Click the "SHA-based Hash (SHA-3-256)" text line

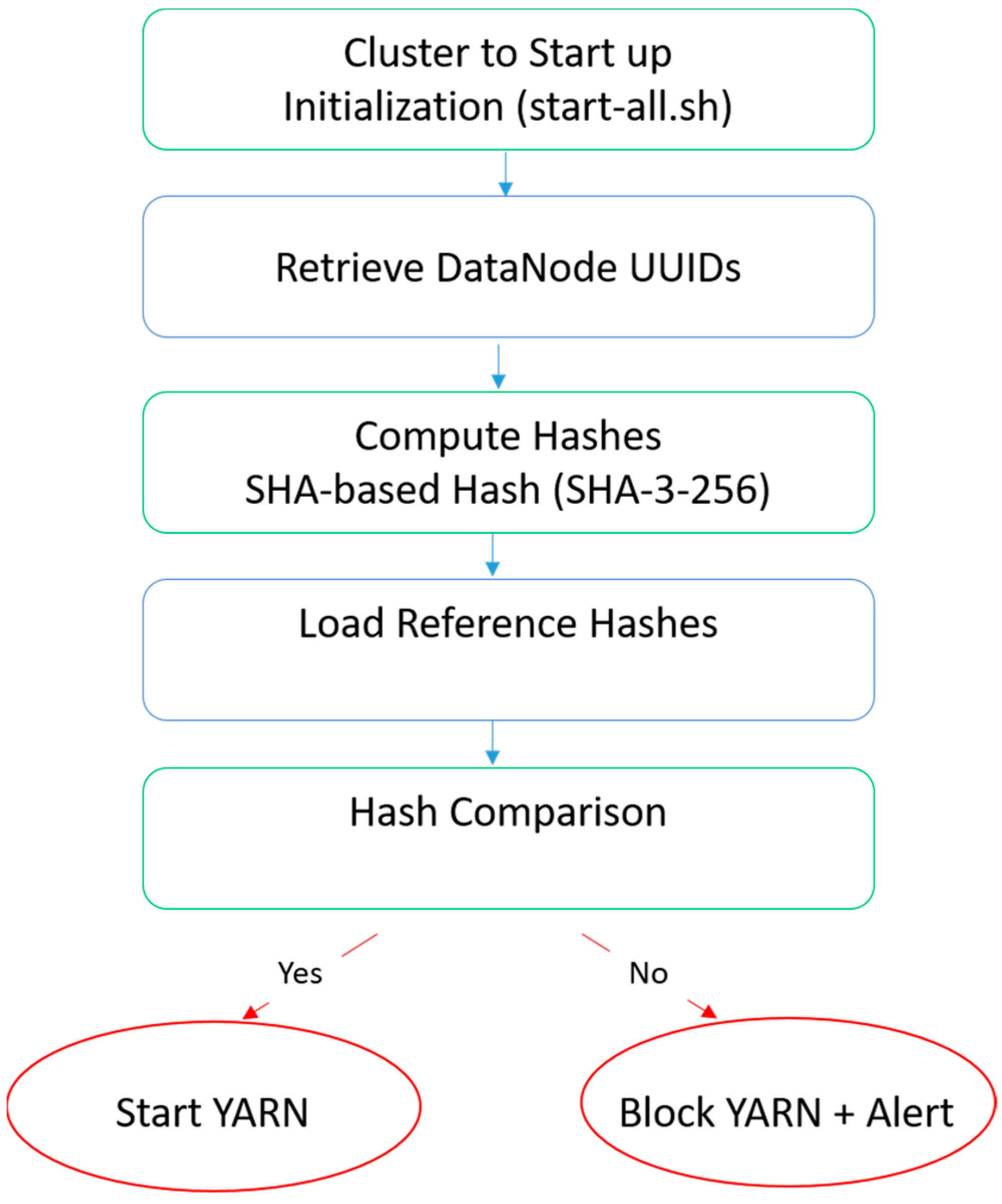point(508,490)
